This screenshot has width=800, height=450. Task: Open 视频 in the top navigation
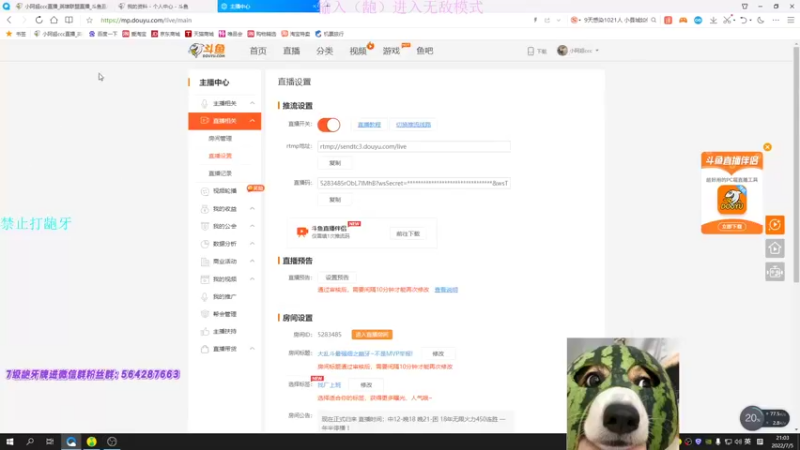358,51
